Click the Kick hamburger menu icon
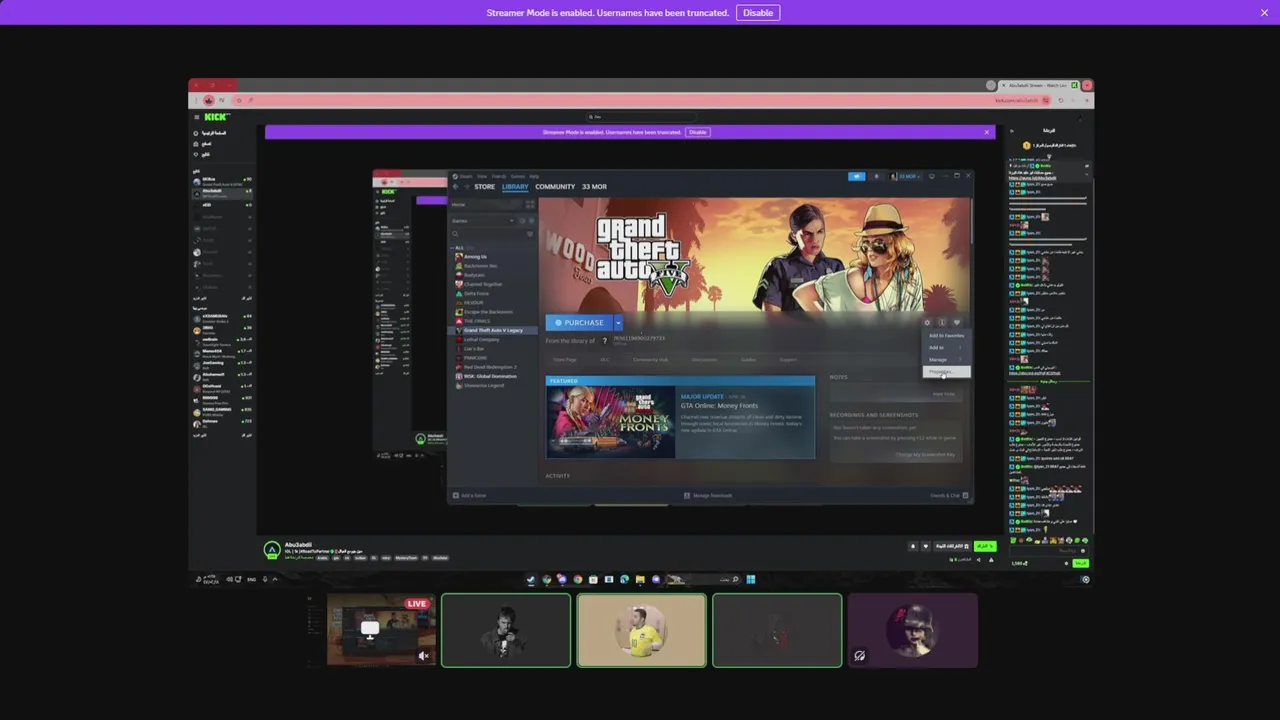 (196, 117)
